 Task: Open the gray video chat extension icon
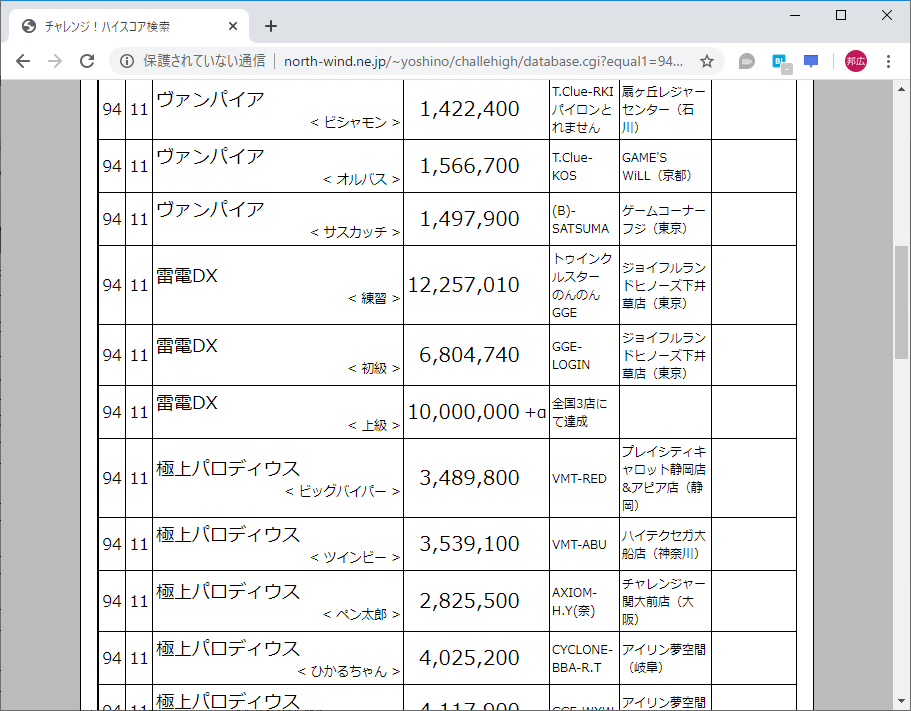(746, 60)
